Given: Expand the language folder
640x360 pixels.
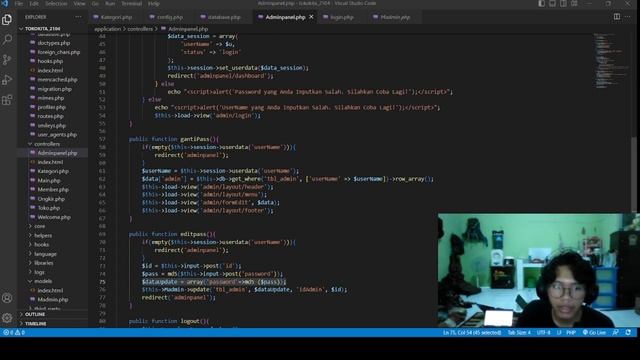Looking at the screenshot, I should click(x=45, y=254).
